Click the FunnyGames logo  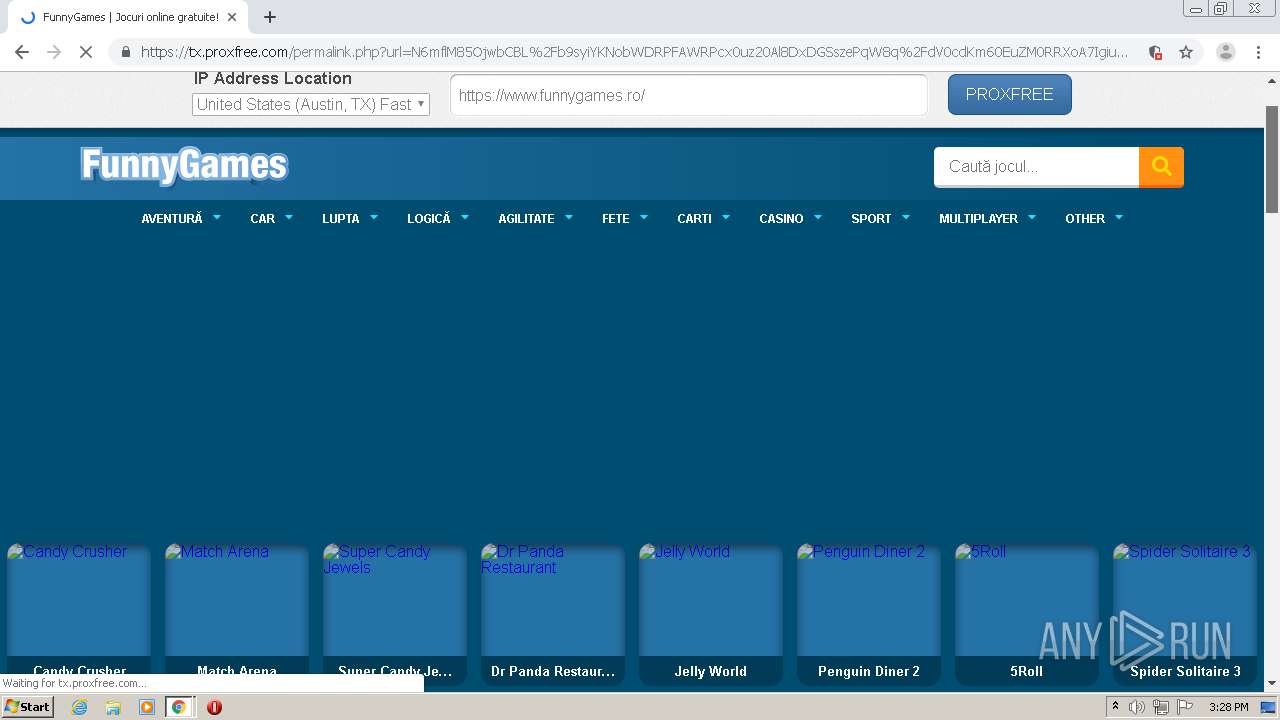pos(184,166)
